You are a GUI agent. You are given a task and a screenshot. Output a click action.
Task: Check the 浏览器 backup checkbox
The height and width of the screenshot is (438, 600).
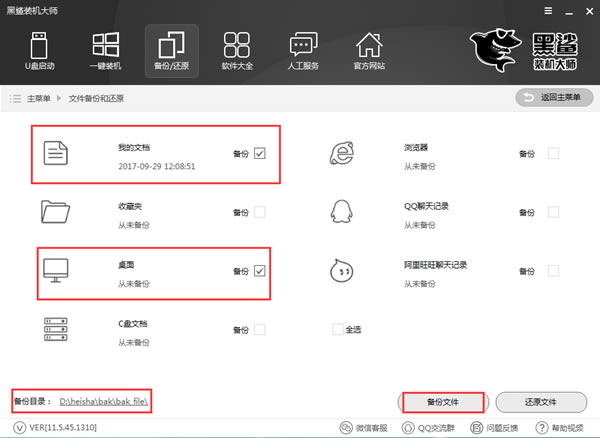(553, 153)
